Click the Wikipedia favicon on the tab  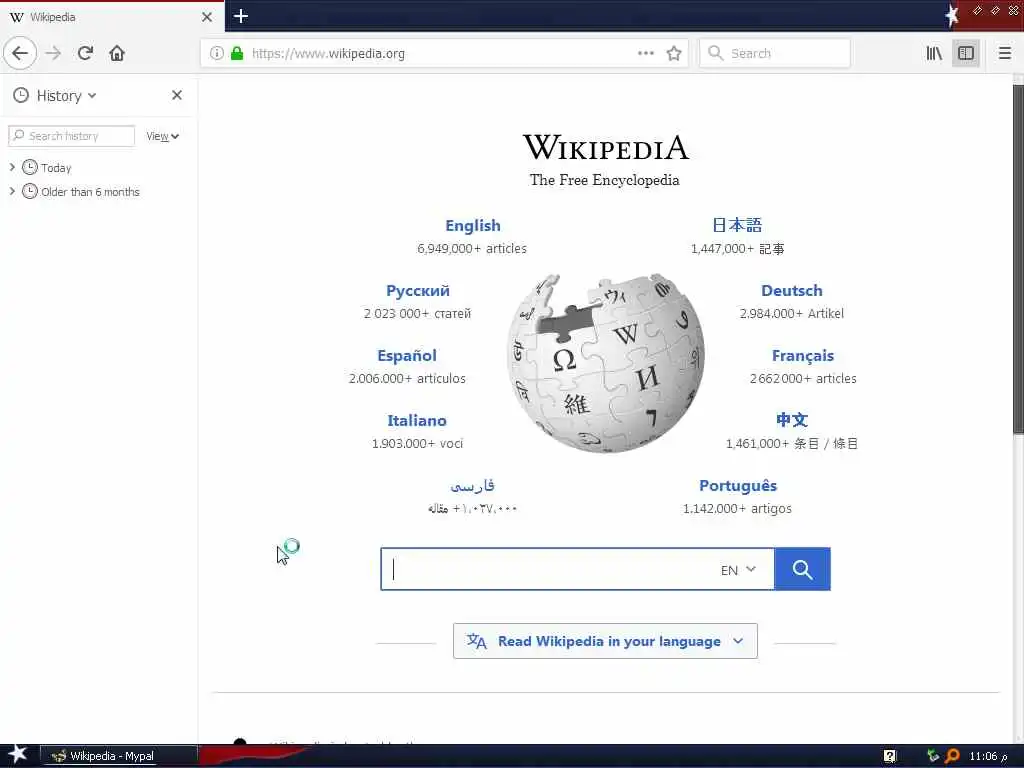click(17, 17)
